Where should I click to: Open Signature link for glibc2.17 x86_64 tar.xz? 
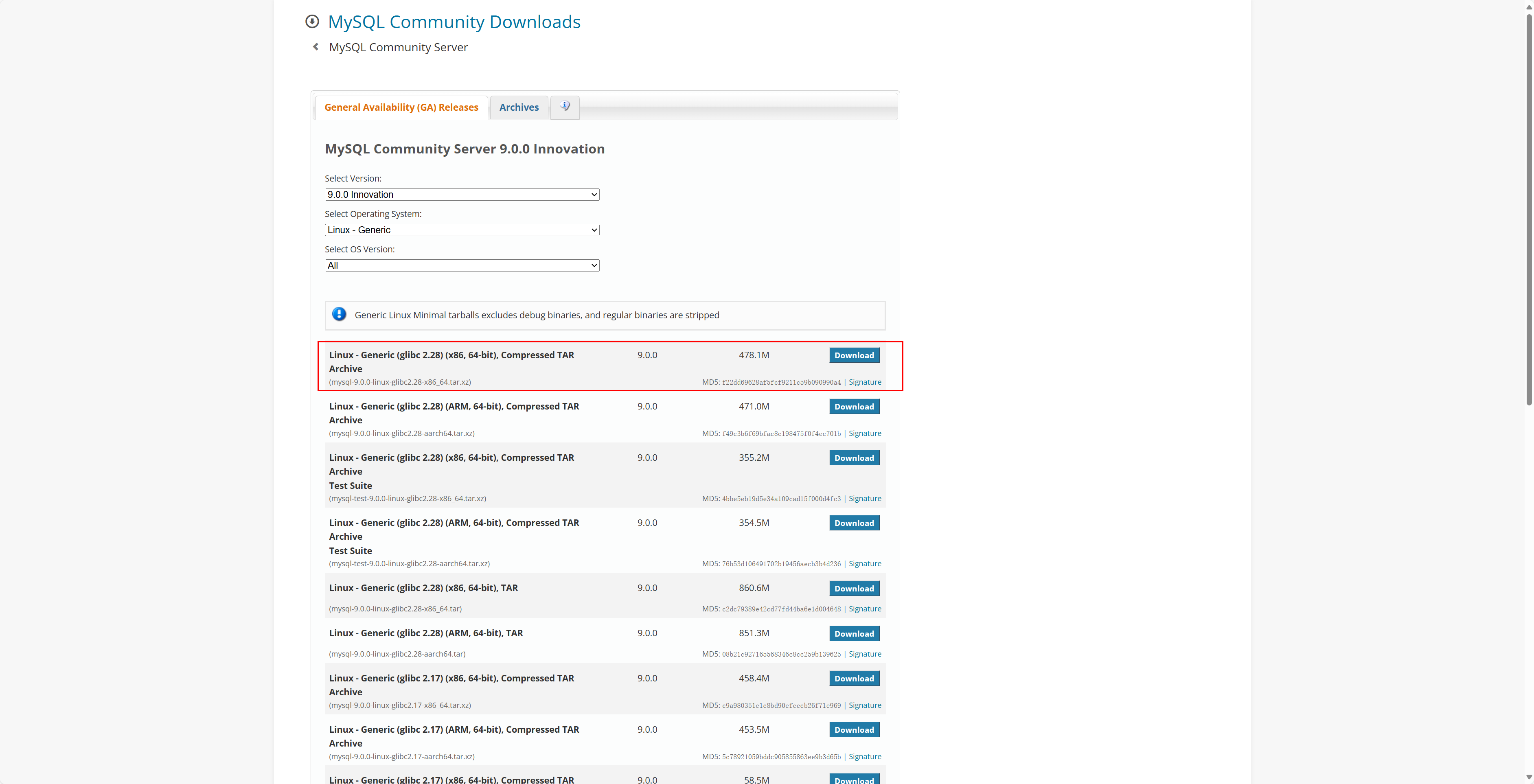[x=864, y=705]
